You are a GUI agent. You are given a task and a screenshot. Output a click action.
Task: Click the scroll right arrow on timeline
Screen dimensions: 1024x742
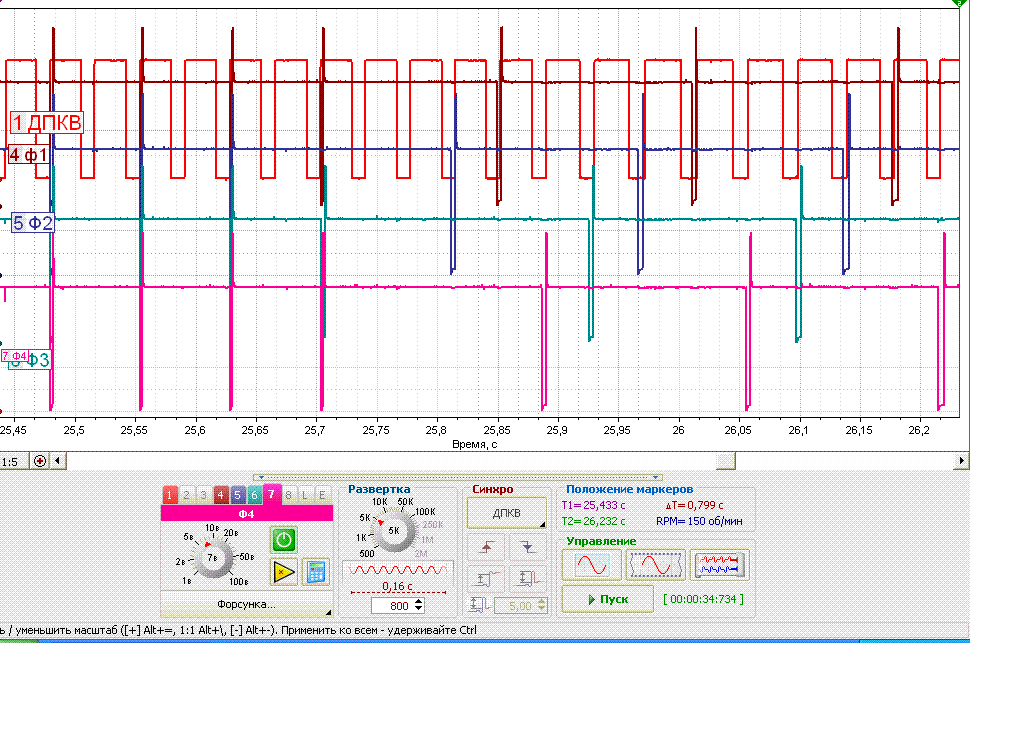point(961,461)
